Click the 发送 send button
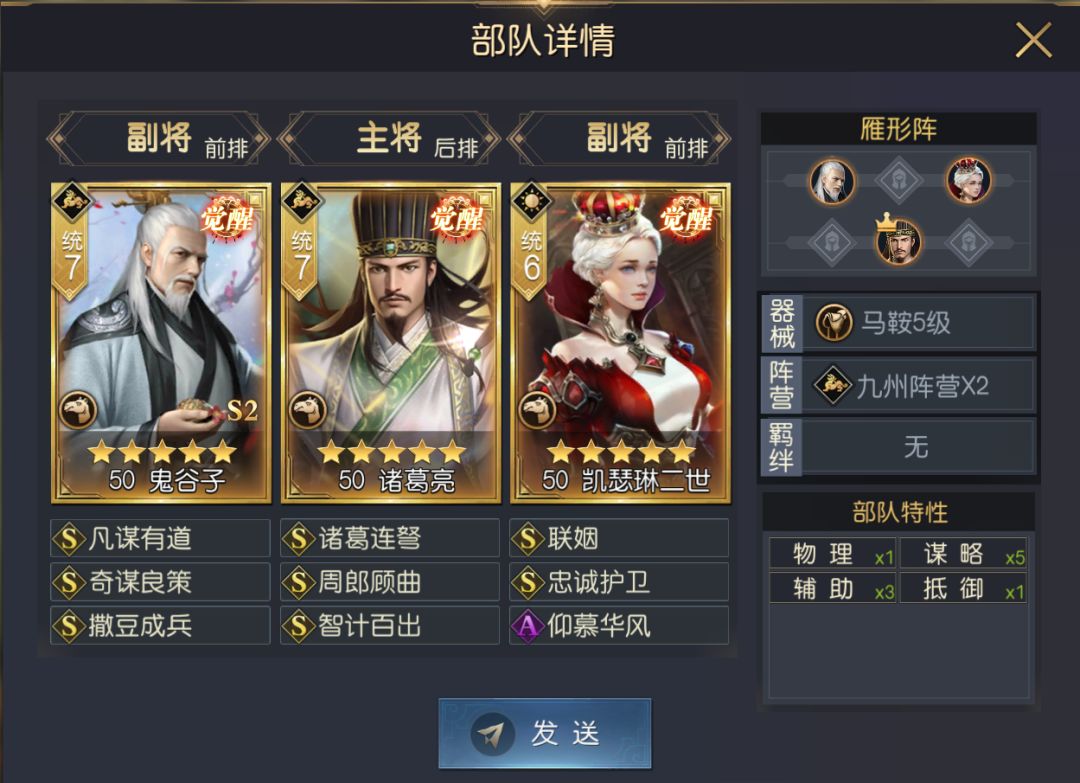The width and height of the screenshot is (1080, 783). click(x=545, y=733)
